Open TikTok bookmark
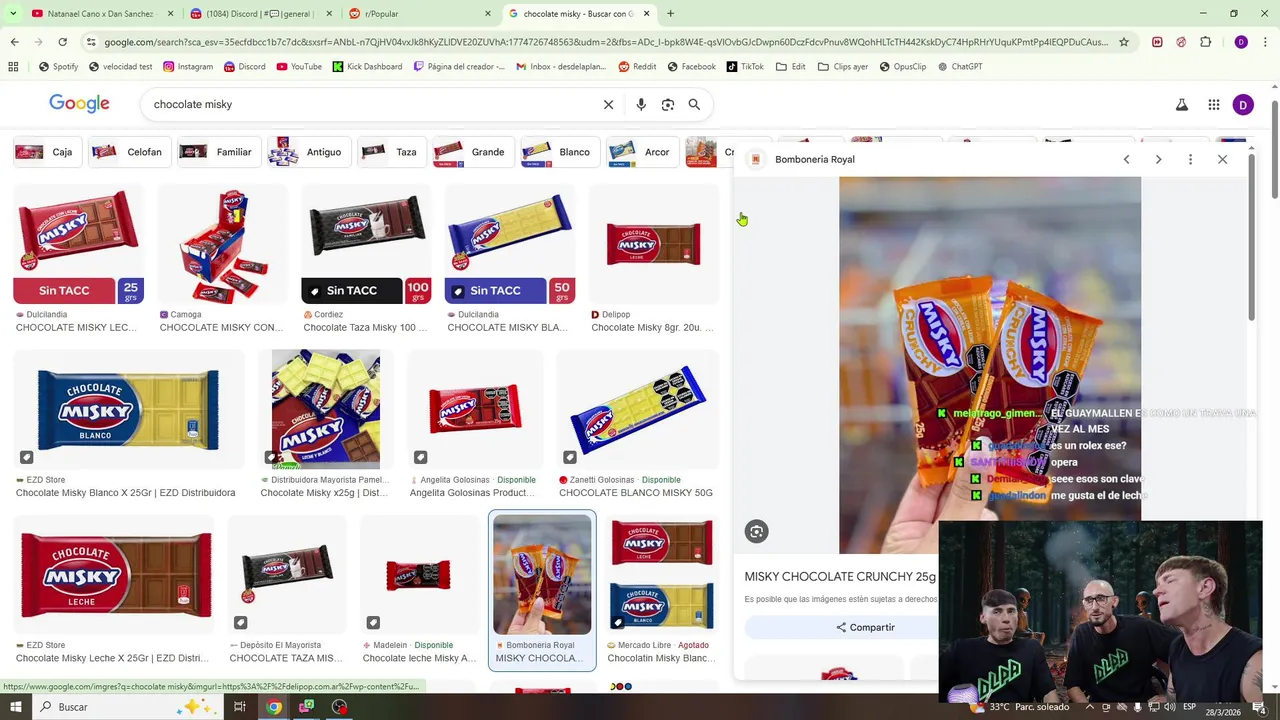This screenshot has height=720, width=1280. tap(745, 67)
